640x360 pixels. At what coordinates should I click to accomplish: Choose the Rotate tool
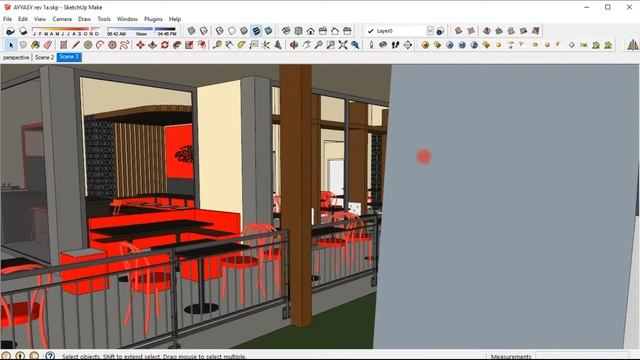point(164,45)
